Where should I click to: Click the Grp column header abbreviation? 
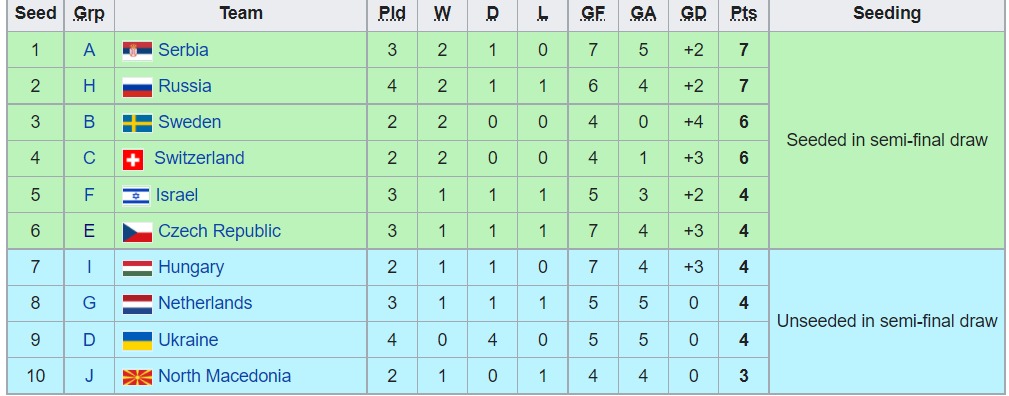coord(89,14)
